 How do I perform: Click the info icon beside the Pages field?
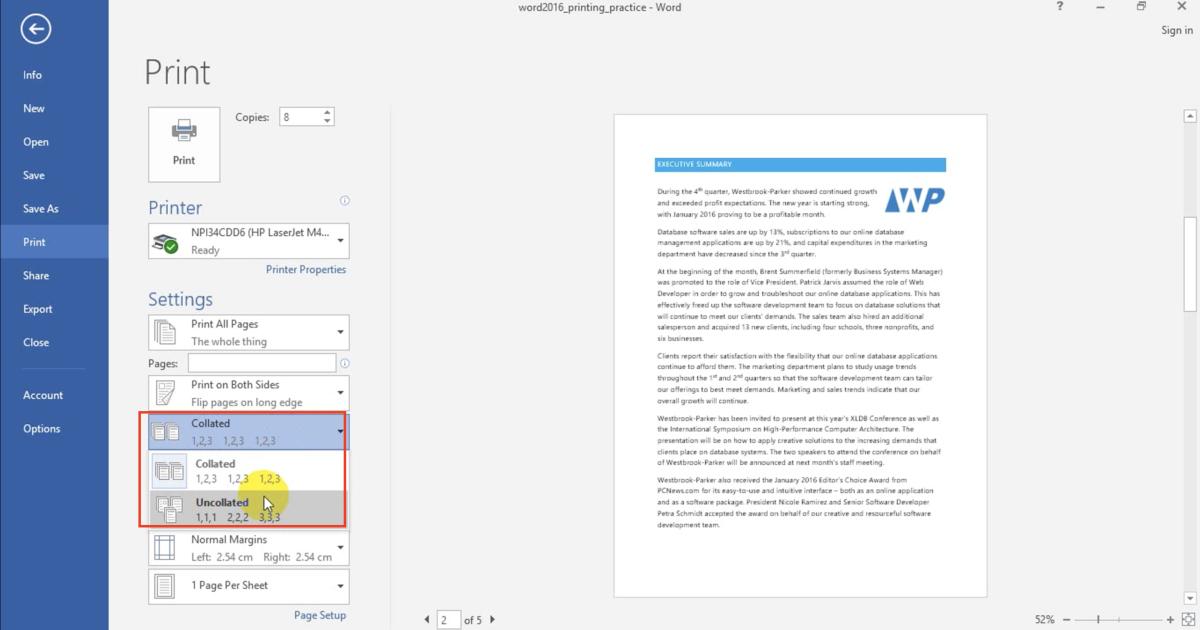(345, 364)
